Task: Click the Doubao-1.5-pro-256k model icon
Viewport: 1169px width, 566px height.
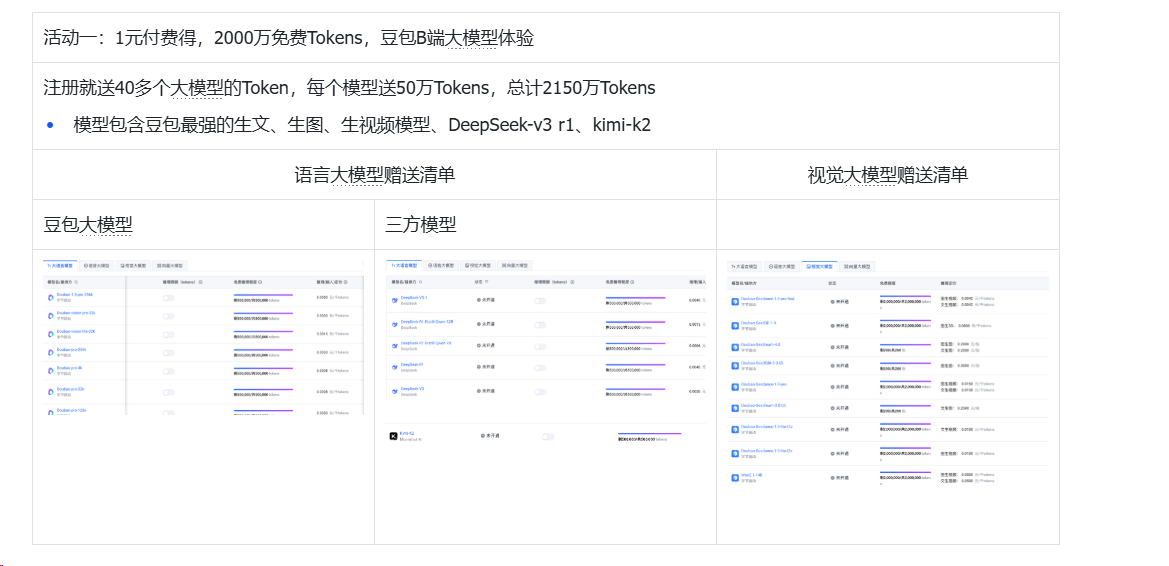Action: pyautogui.click(x=51, y=298)
